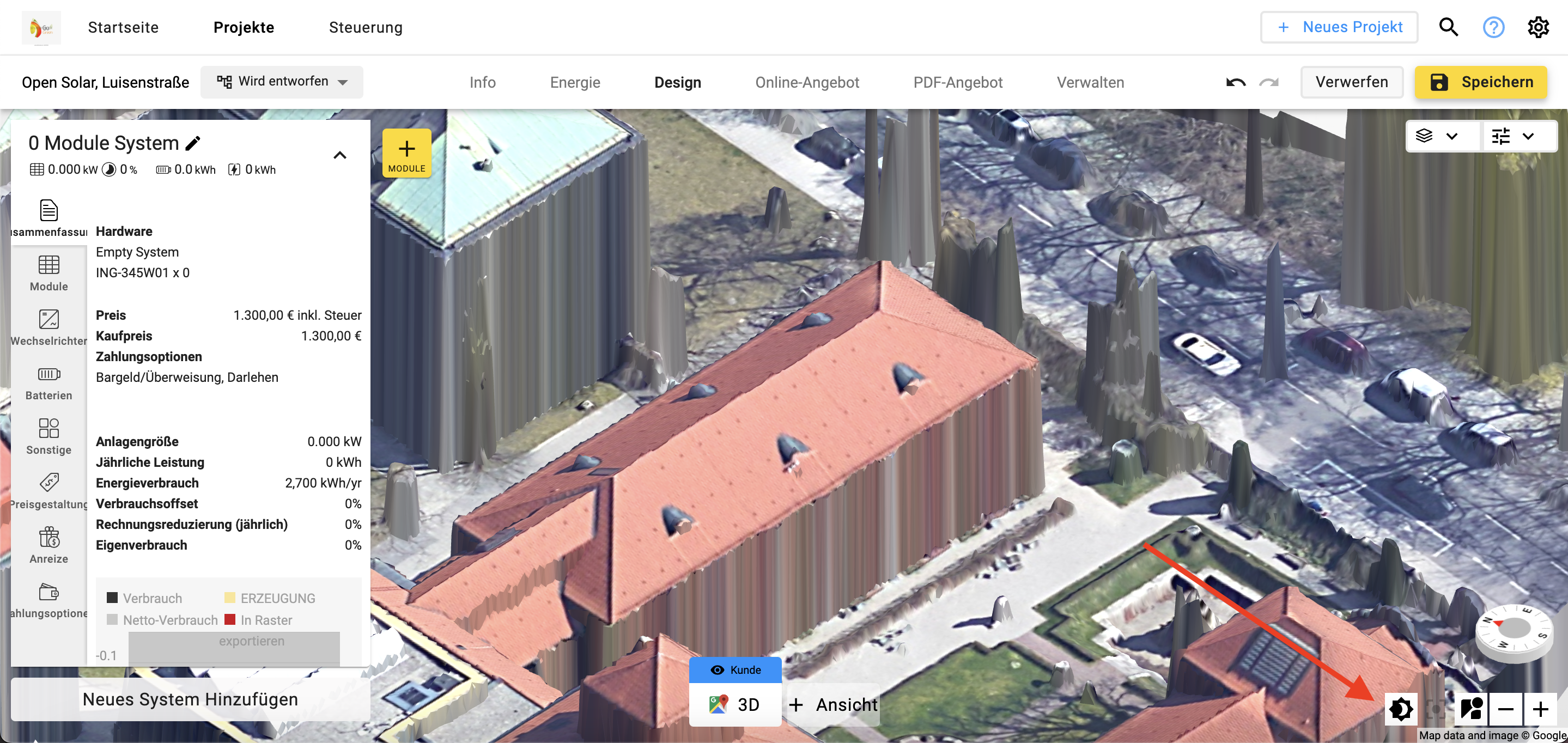The image size is (1568, 743).
Task: Add modules with the yellow MODULE button
Action: coord(406,154)
